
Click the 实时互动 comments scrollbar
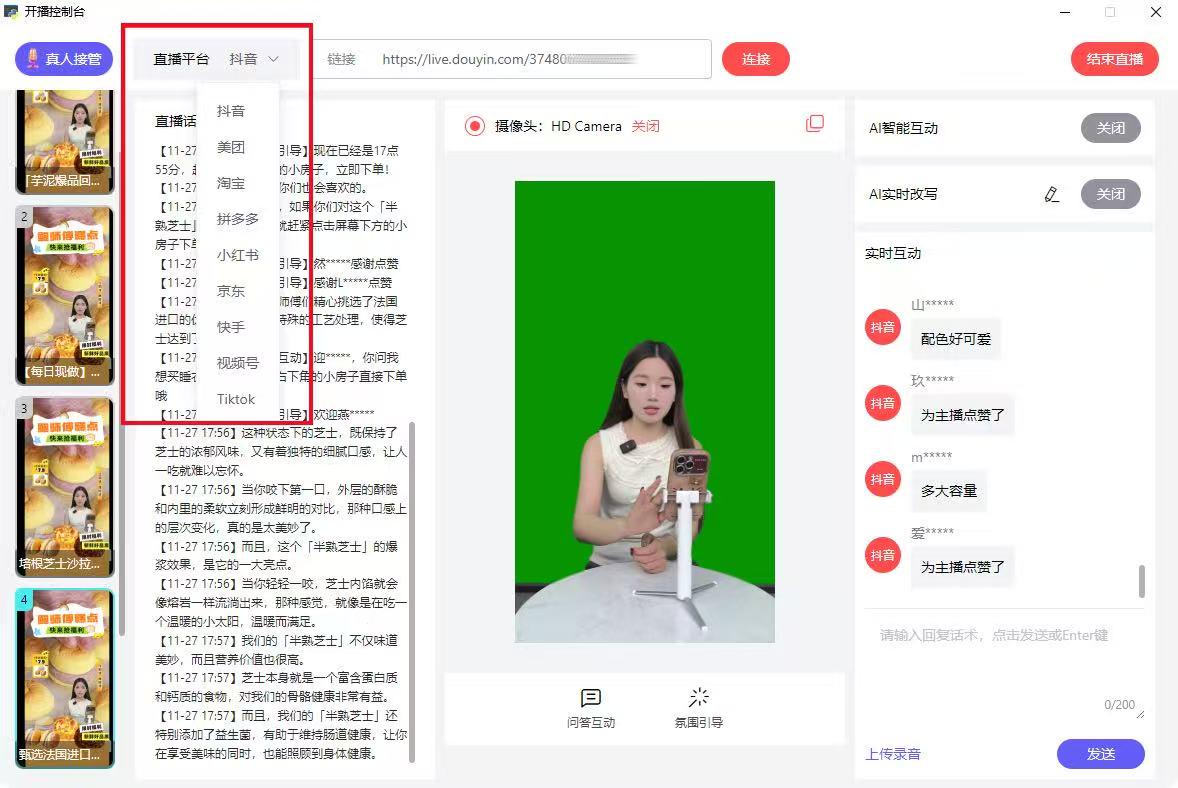pyautogui.click(x=1142, y=581)
